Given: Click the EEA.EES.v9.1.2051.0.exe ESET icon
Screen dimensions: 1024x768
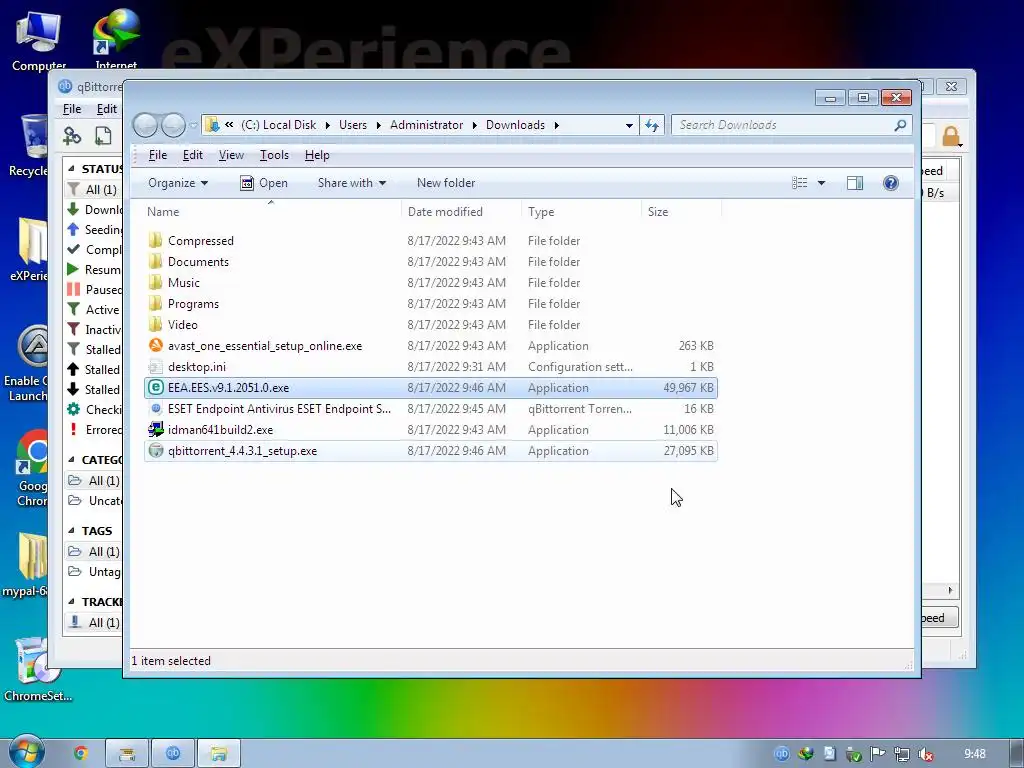Looking at the screenshot, I should click(x=155, y=387).
